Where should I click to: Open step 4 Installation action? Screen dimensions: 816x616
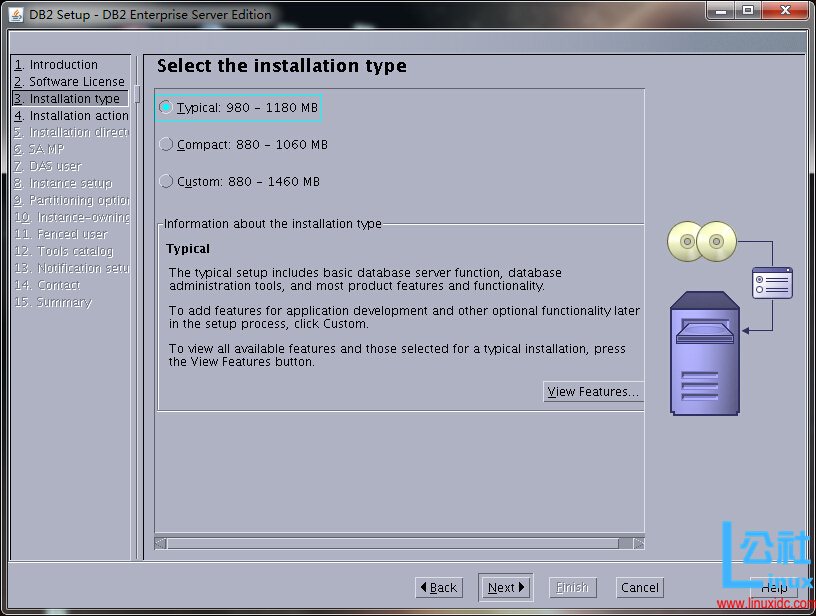point(71,116)
